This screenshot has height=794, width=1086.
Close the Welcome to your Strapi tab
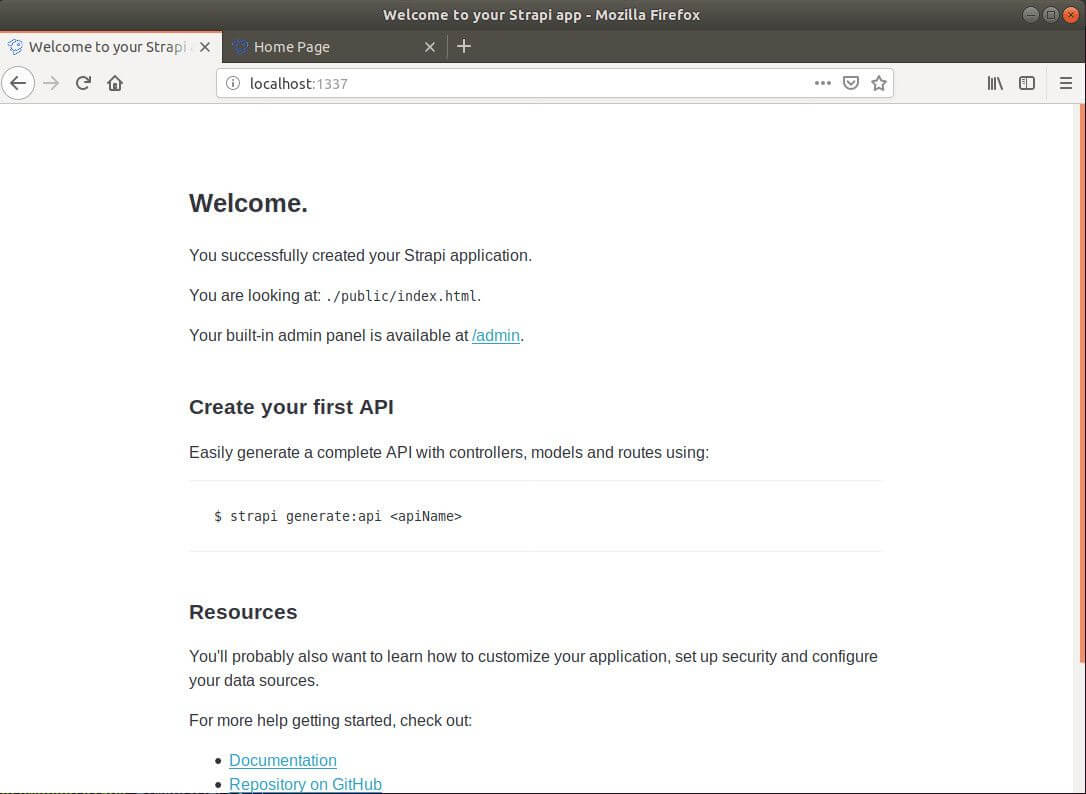tap(206, 47)
